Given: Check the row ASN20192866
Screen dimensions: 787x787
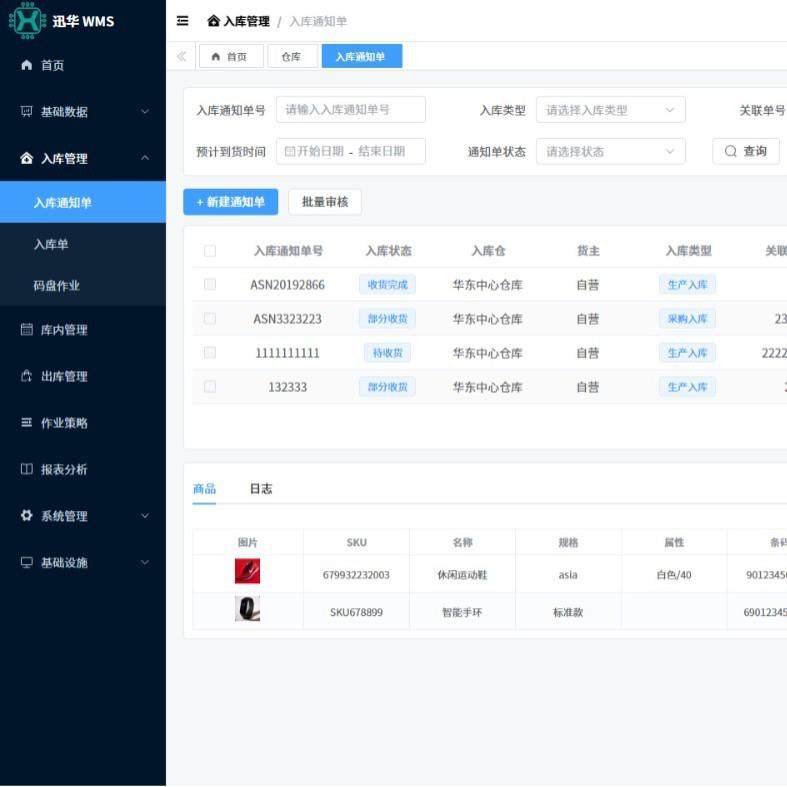Looking at the screenshot, I should click(210, 284).
